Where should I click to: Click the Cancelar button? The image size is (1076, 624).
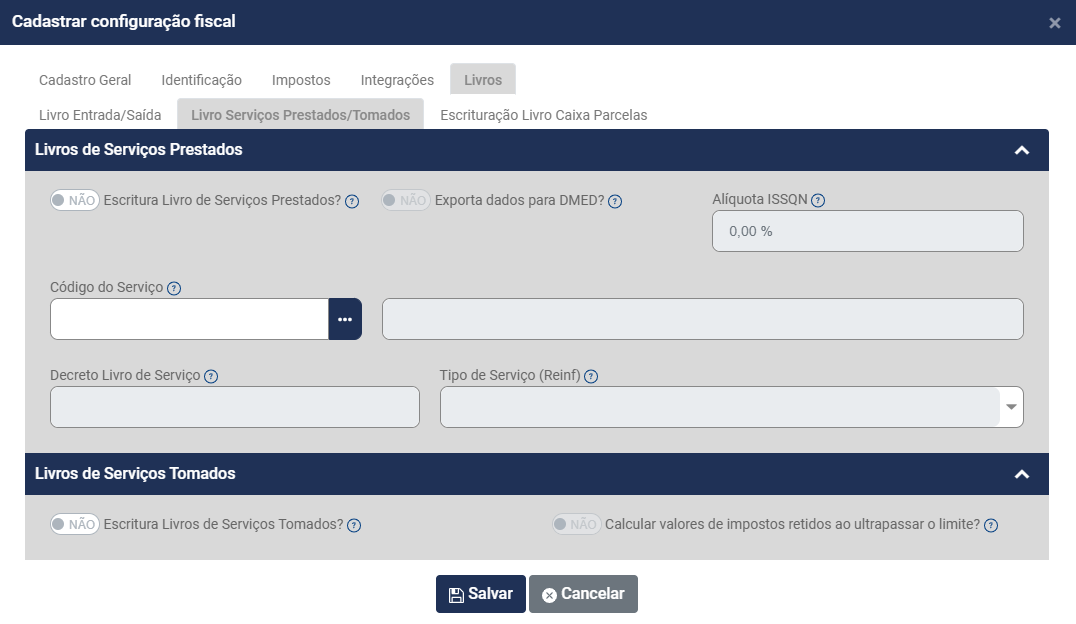click(x=583, y=594)
